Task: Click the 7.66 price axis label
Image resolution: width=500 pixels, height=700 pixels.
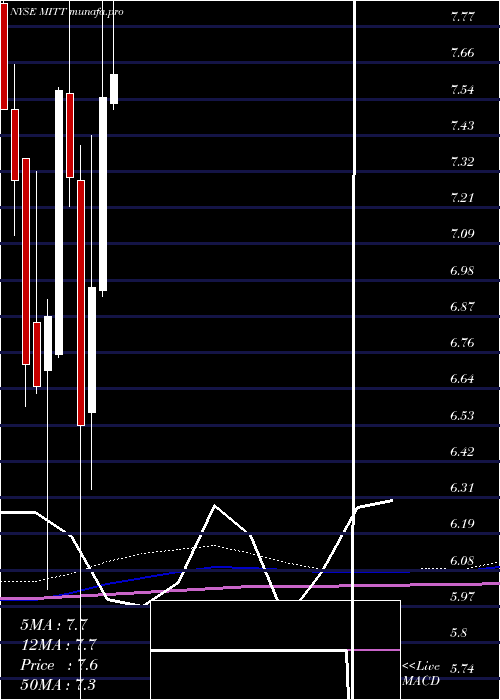Action: 462,54
